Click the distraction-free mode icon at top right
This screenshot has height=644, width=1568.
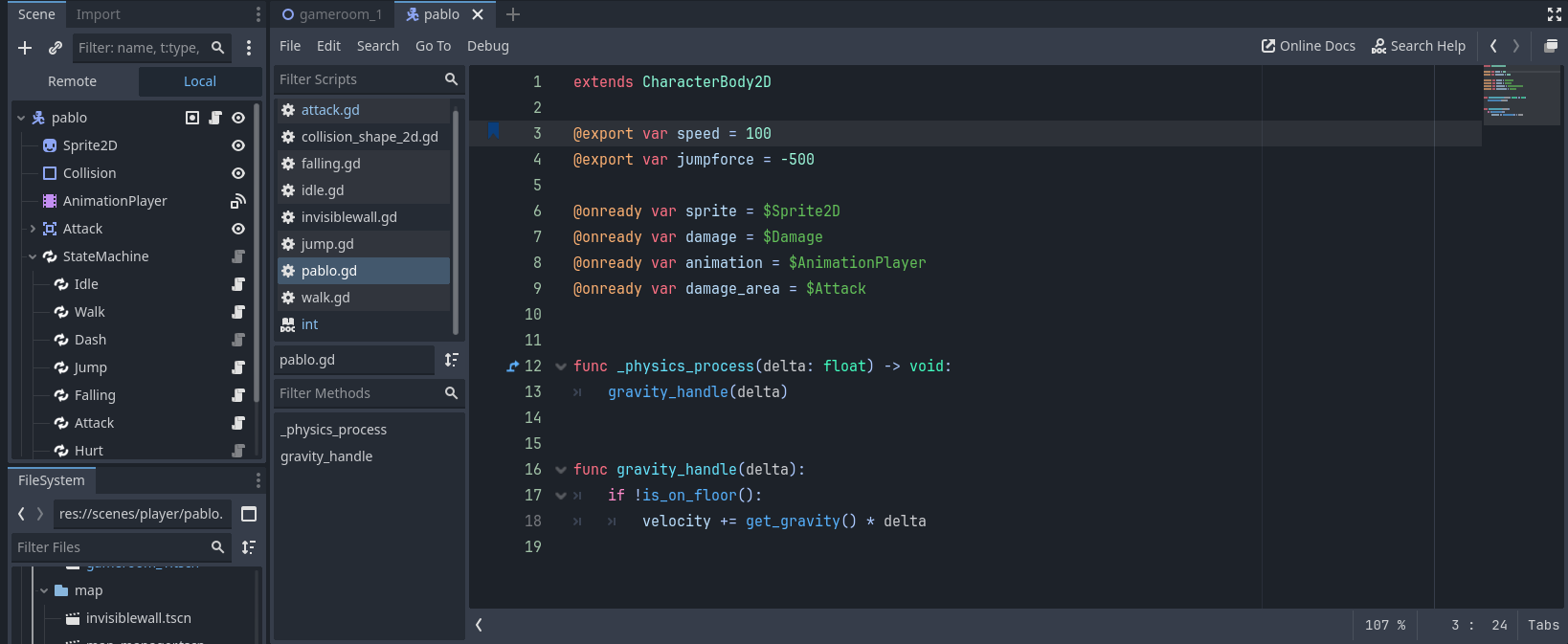pos(1555,14)
